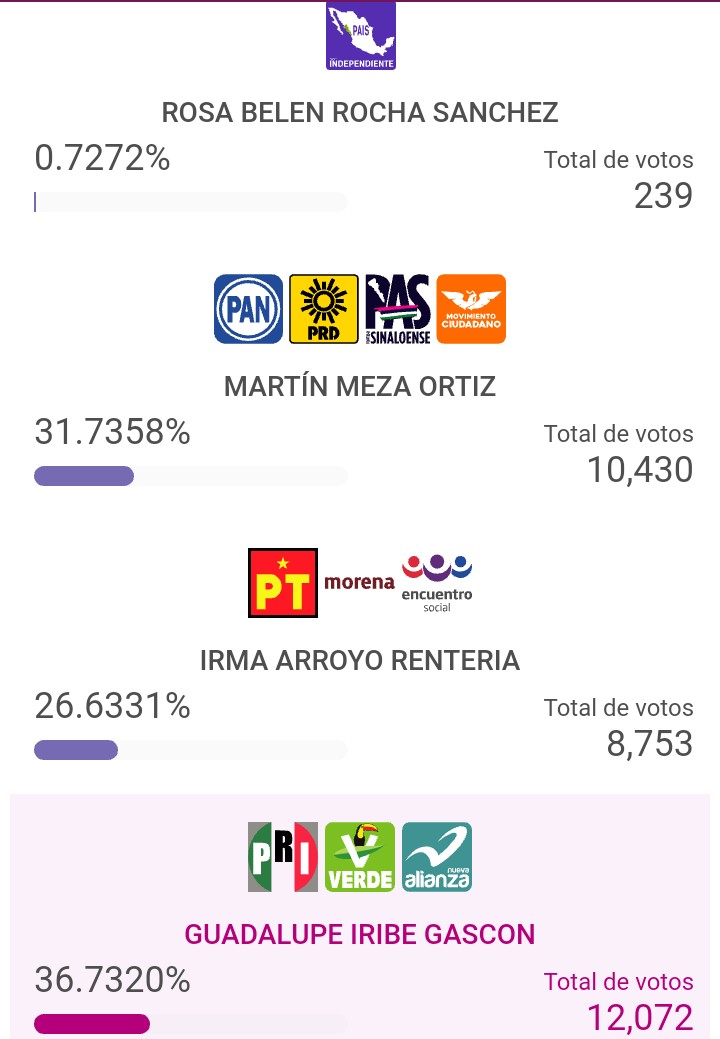Click the Encuentro Social logo

(437, 582)
